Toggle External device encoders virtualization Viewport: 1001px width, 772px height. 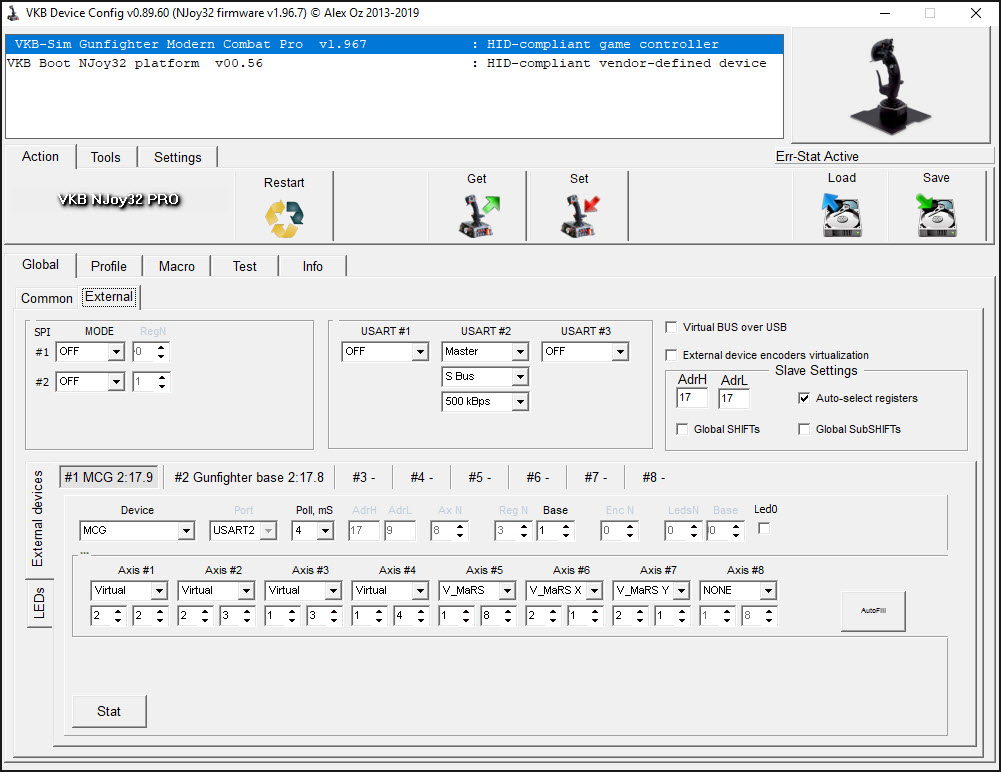click(671, 355)
